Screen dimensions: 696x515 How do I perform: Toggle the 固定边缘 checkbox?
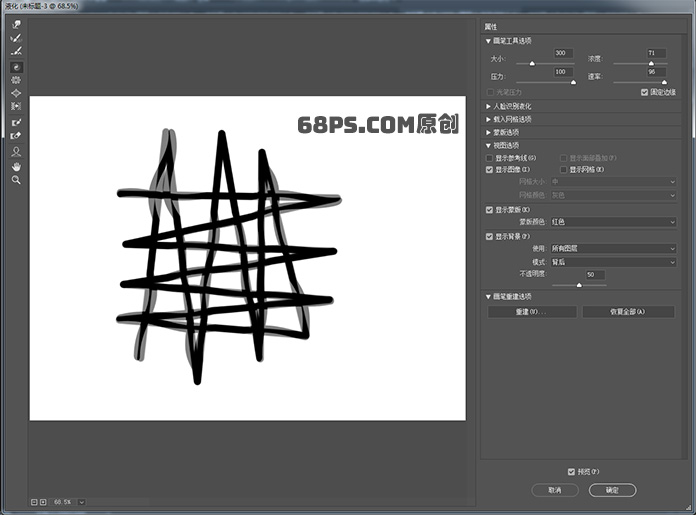pyautogui.click(x=645, y=92)
